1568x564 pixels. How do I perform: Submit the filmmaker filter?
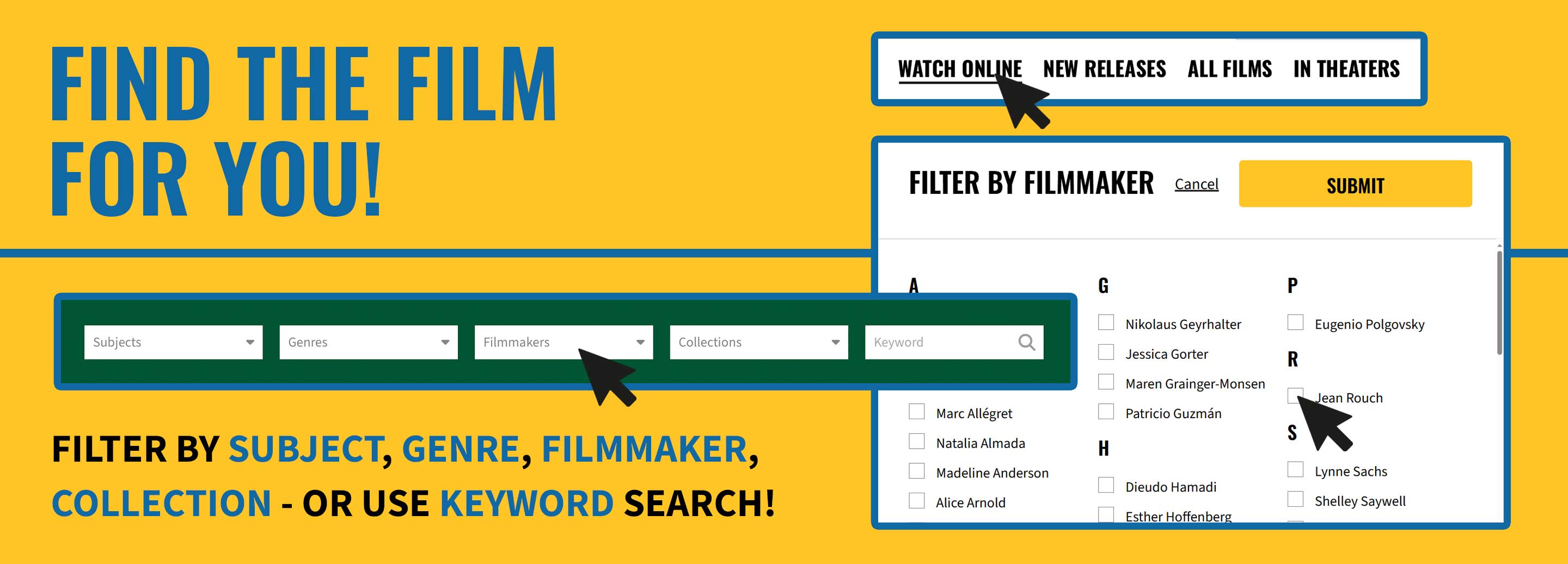1355,184
